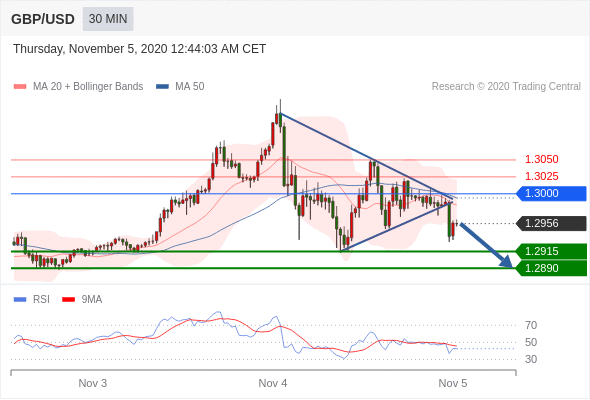590x400 pixels.
Task: Click the Nov 4 date axis label
Action: pos(273,383)
